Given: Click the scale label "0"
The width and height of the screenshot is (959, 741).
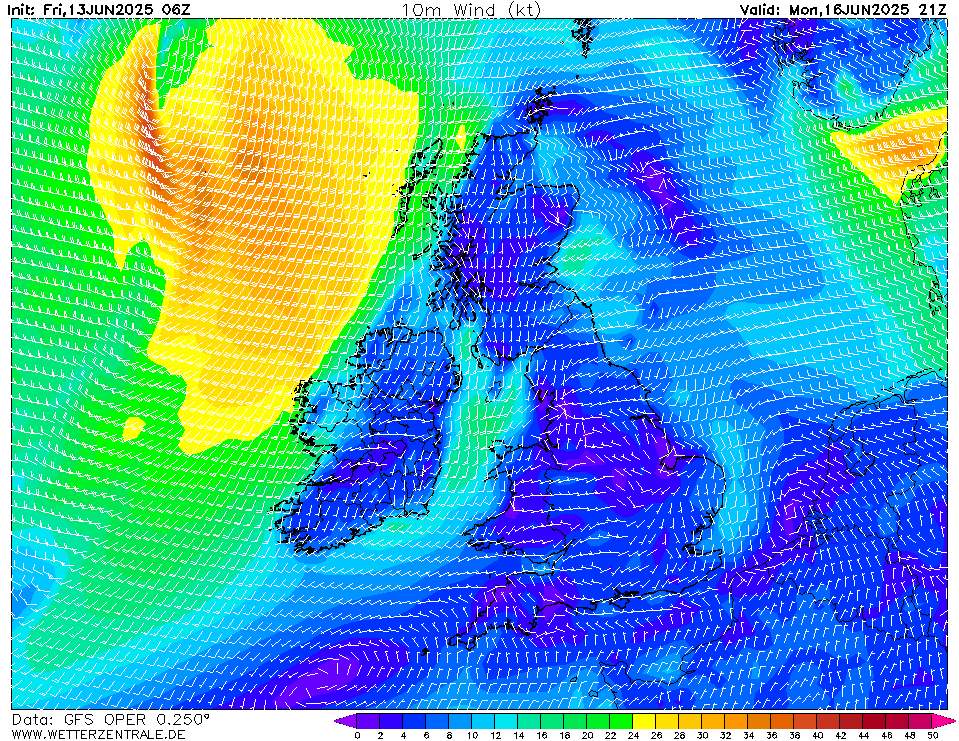Looking at the screenshot, I should (x=357, y=735).
